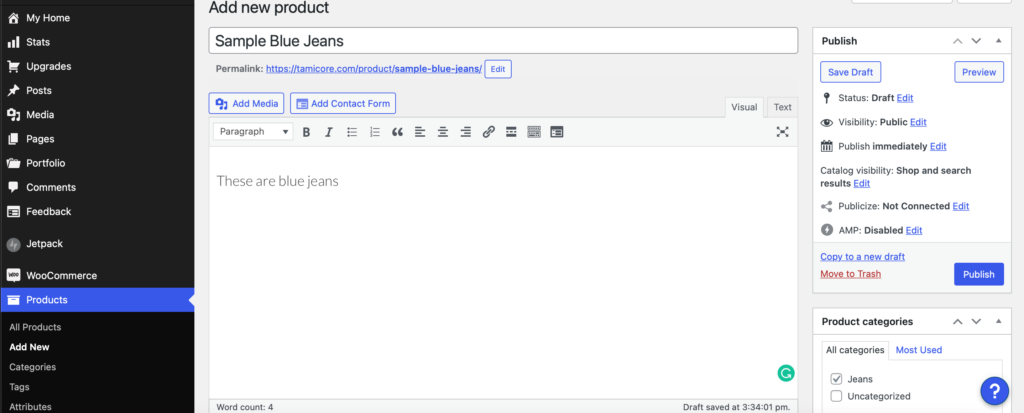Image resolution: width=1024 pixels, height=413 pixels.
Task: Click the Move to Trash link
Action: tap(850, 274)
